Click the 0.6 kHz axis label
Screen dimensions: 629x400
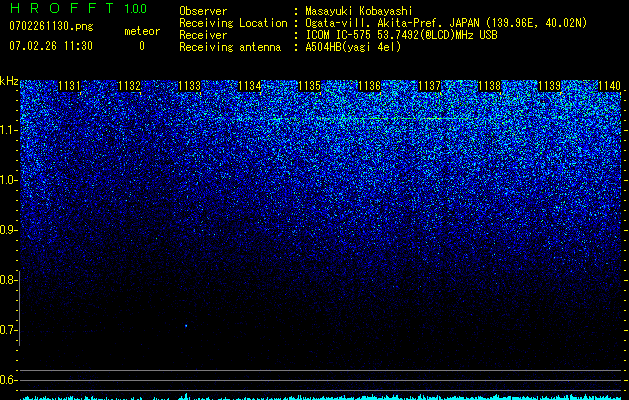(x=7, y=380)
